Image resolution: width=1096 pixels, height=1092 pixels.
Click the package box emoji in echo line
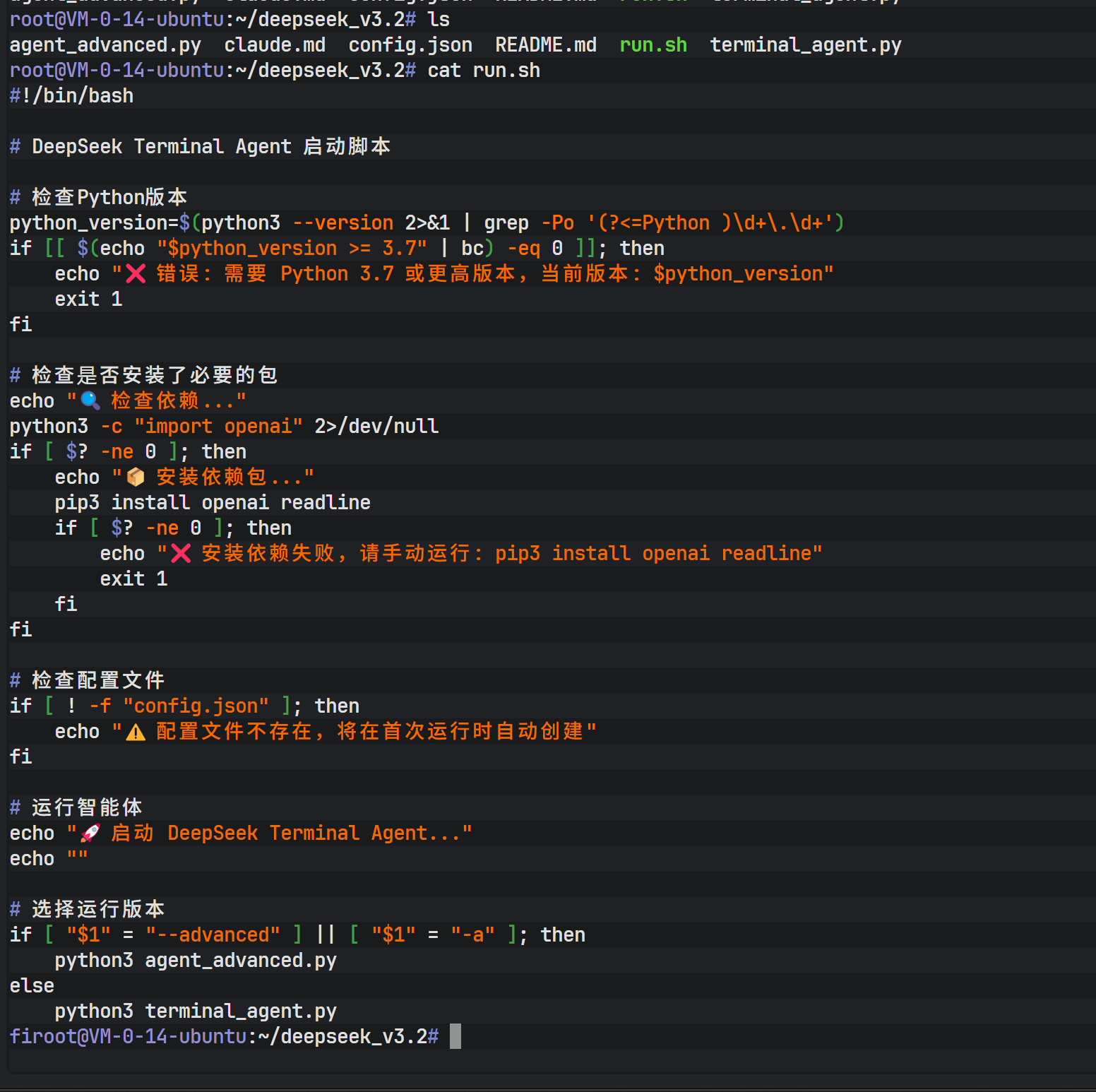click(136, 477)
